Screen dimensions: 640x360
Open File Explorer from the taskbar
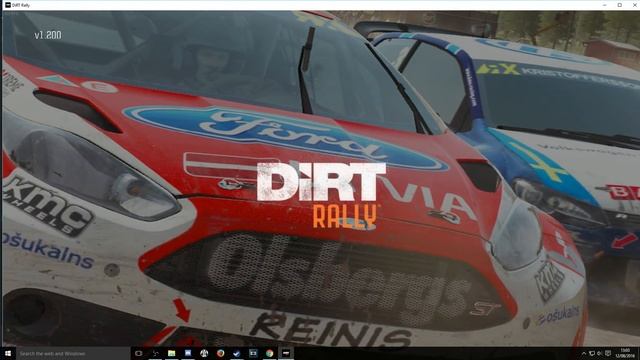[x=171, y=353]
